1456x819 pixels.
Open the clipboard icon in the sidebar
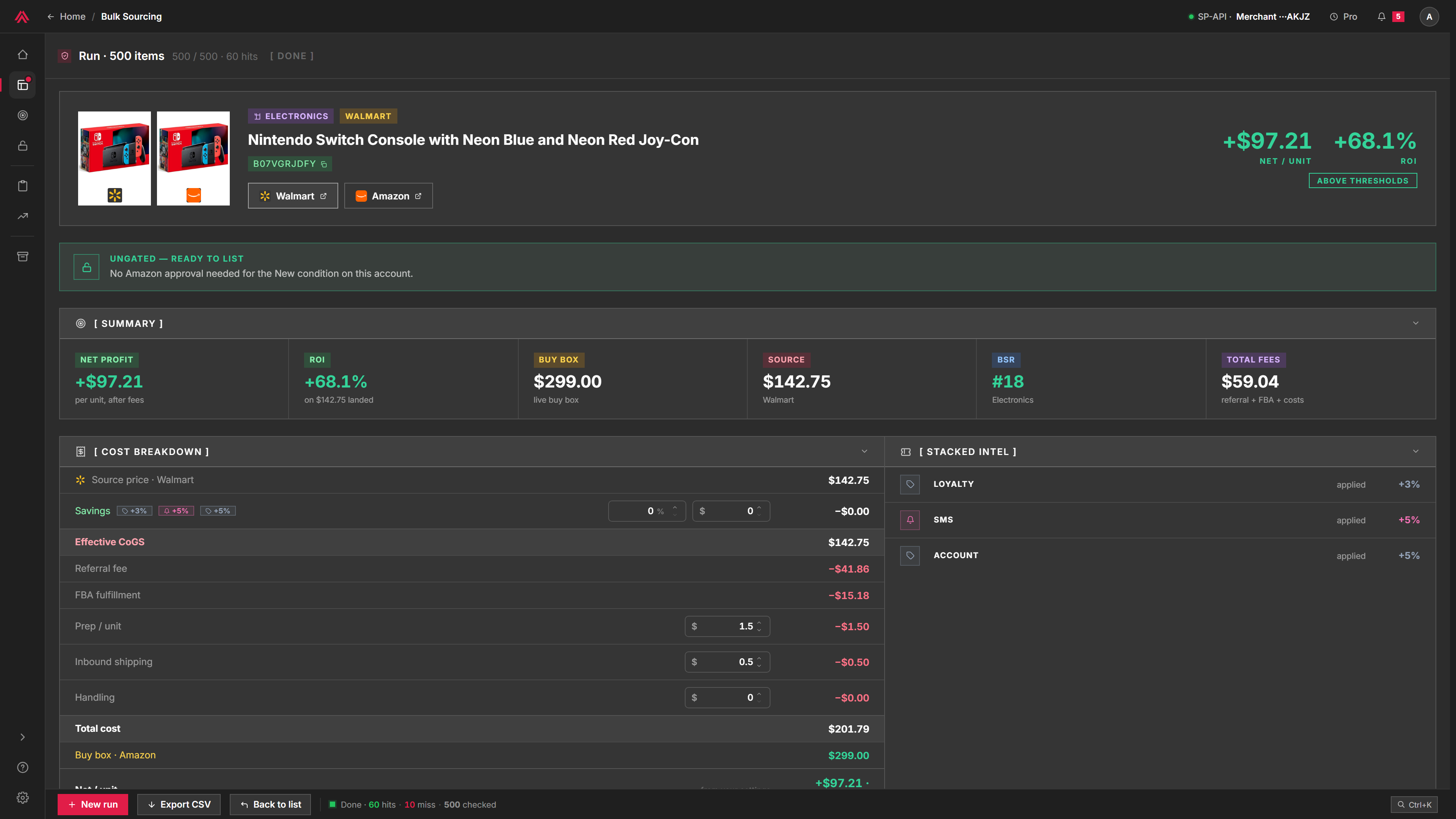point(23,186)
